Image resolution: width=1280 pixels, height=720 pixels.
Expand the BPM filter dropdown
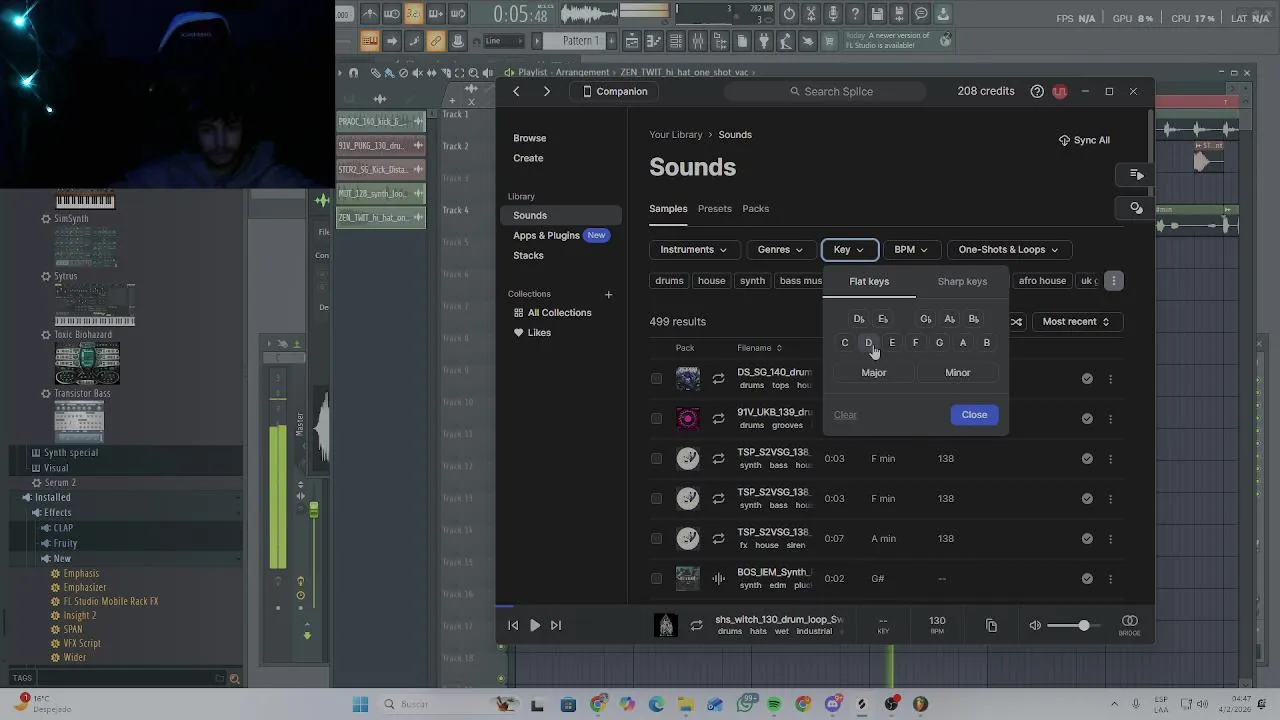(910, 250)
